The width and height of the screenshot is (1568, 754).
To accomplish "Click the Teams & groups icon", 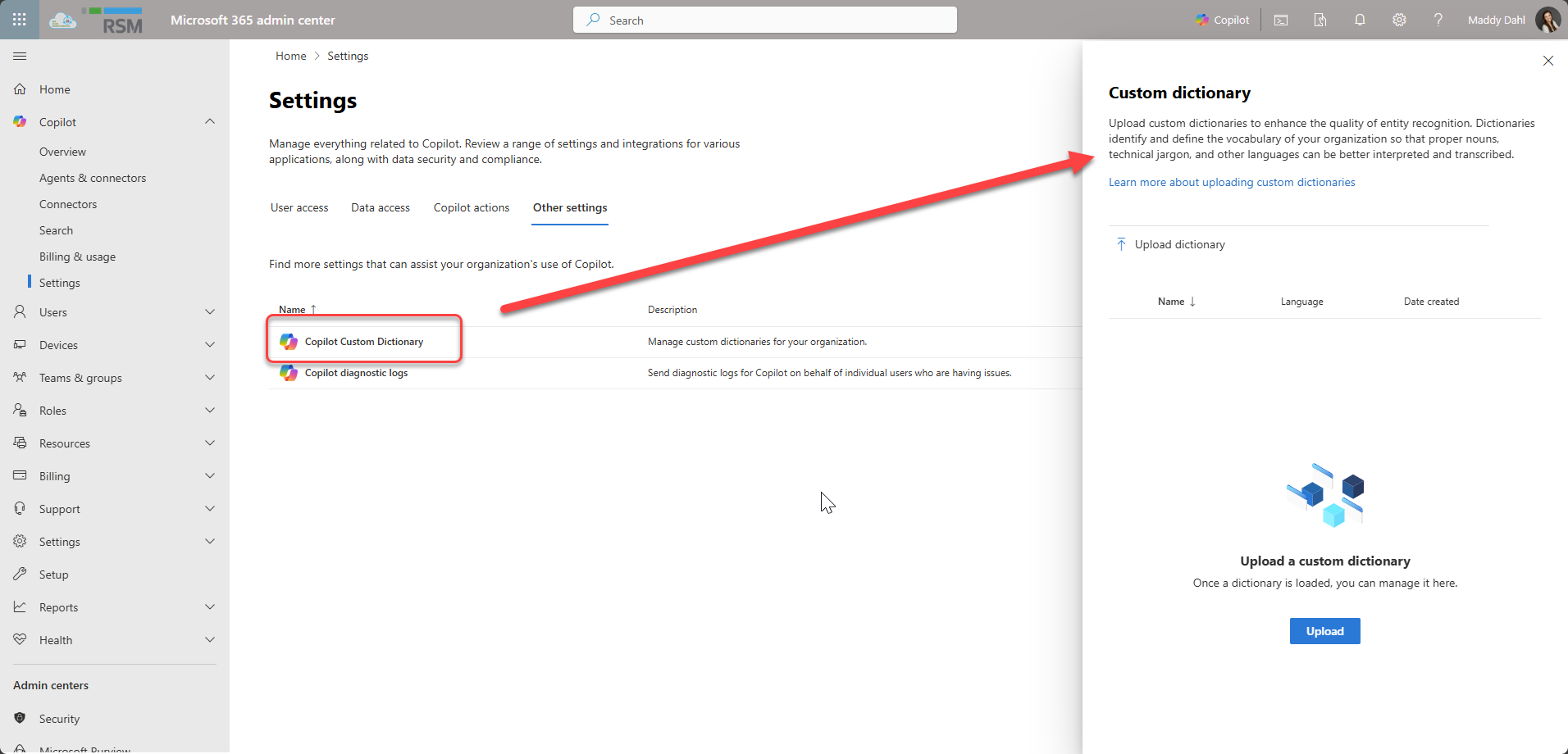I will pos(20,378).
